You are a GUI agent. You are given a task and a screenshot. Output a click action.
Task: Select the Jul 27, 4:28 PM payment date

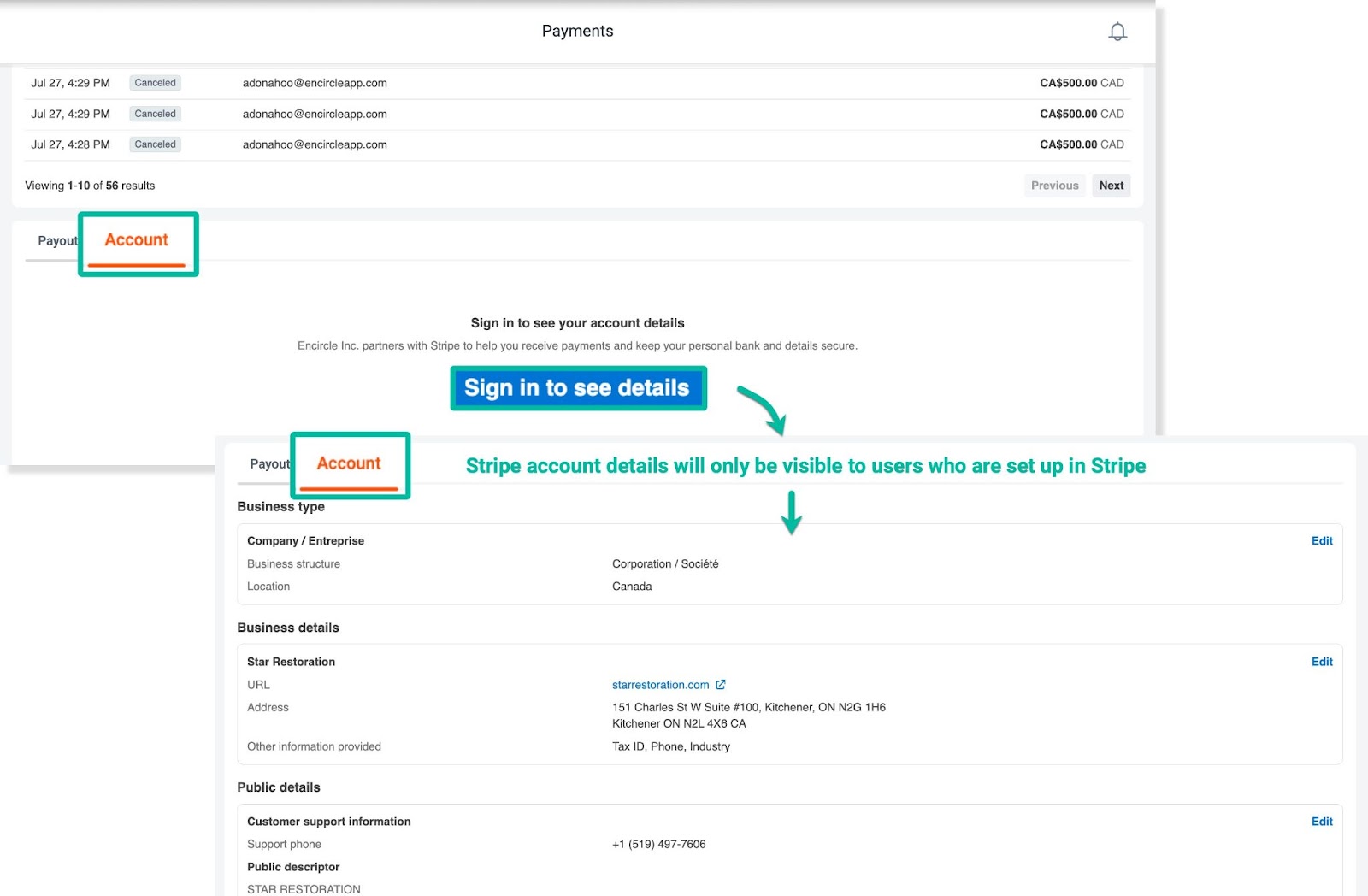coord(70,144)
